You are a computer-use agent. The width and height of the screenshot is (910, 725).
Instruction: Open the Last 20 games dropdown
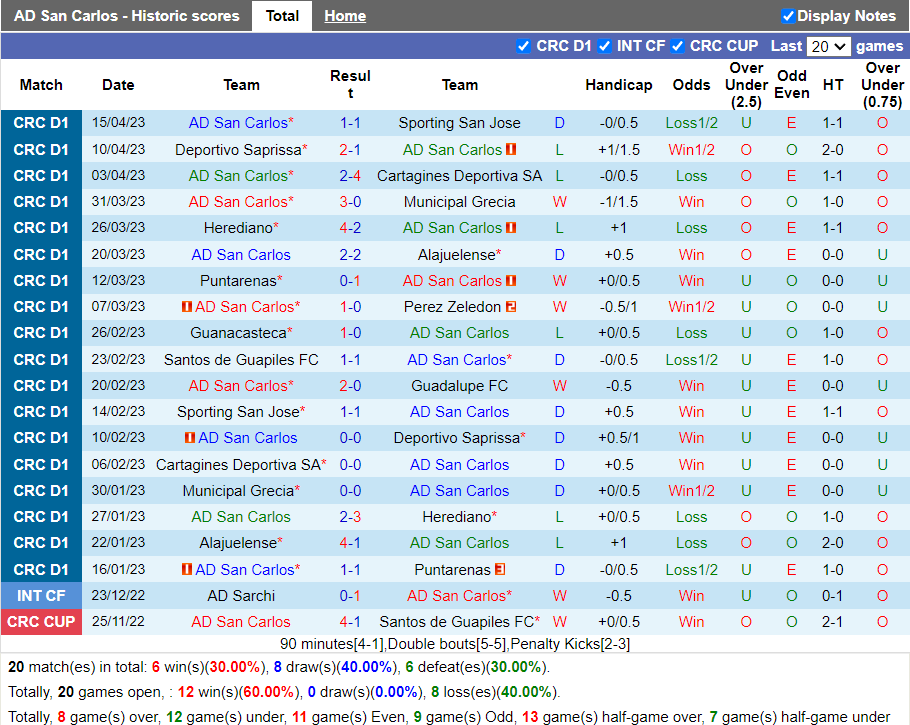(x=828, y=46)
